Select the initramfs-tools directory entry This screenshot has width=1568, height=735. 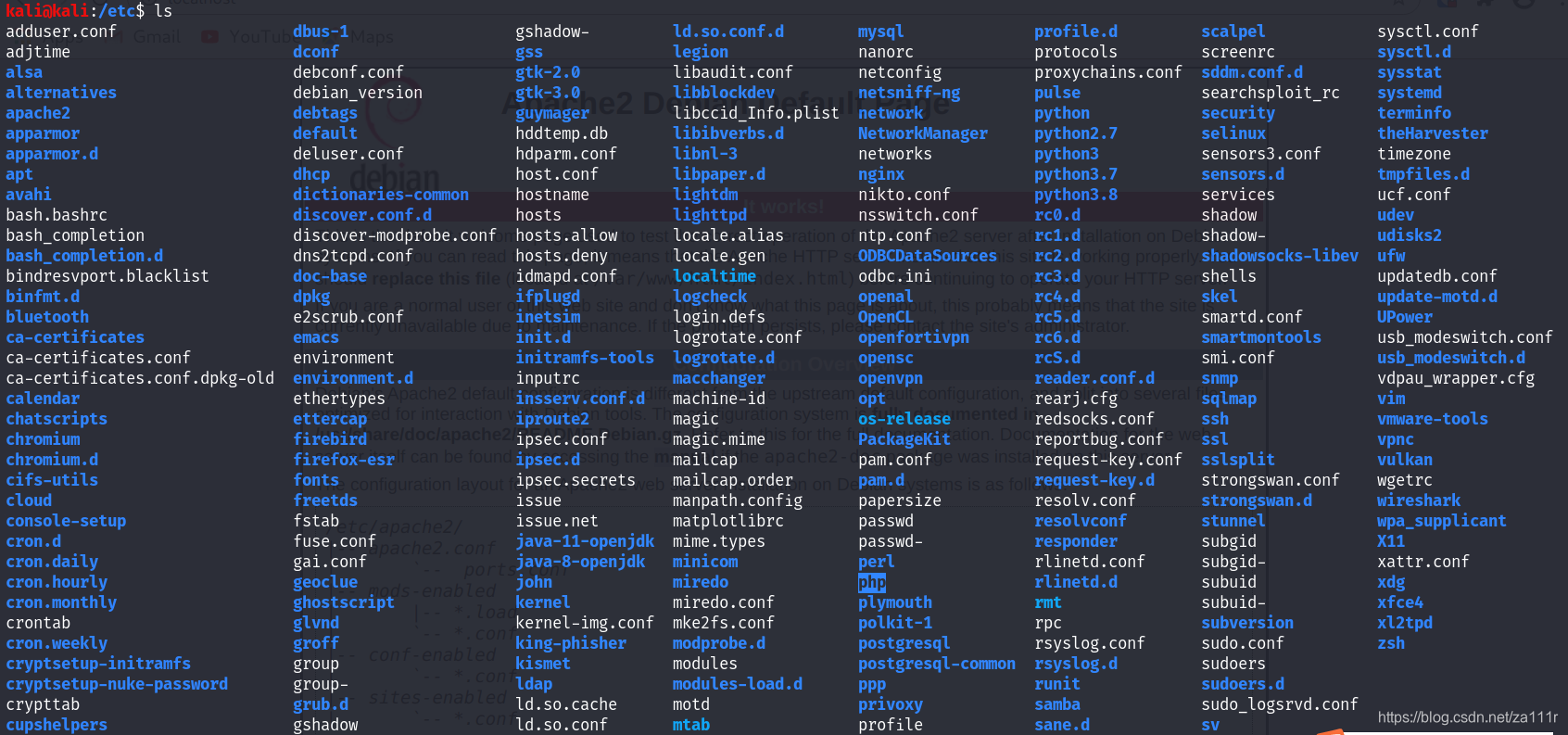click(x=585, y=358)
